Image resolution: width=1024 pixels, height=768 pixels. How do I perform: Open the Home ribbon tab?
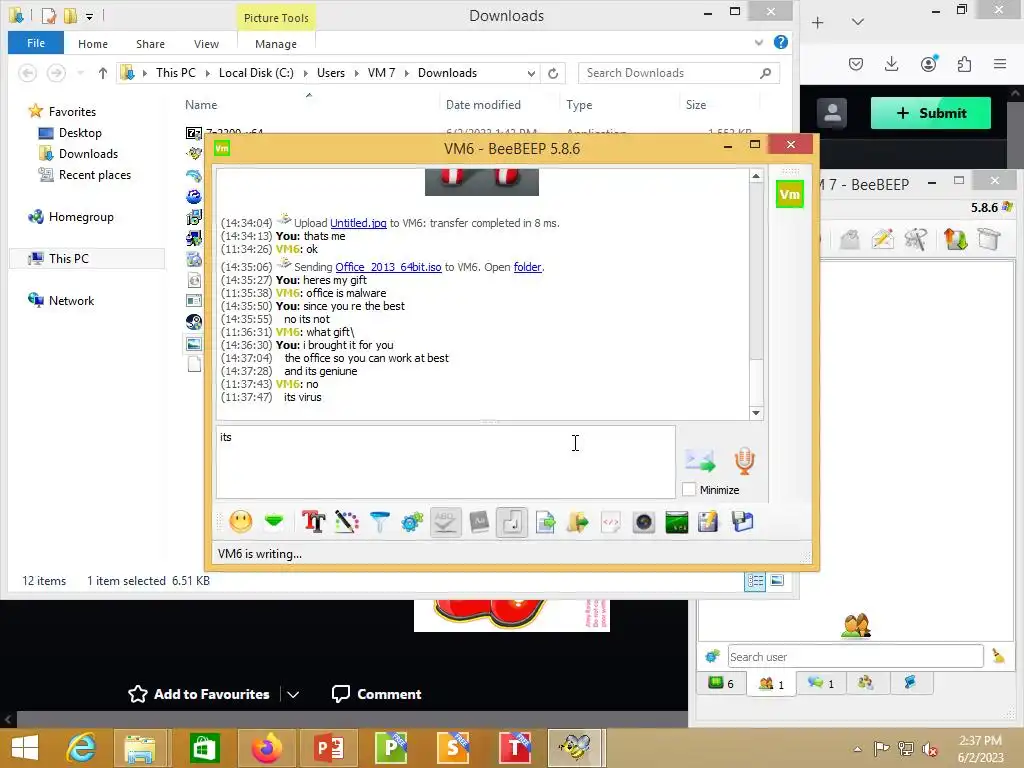(93, 44)
